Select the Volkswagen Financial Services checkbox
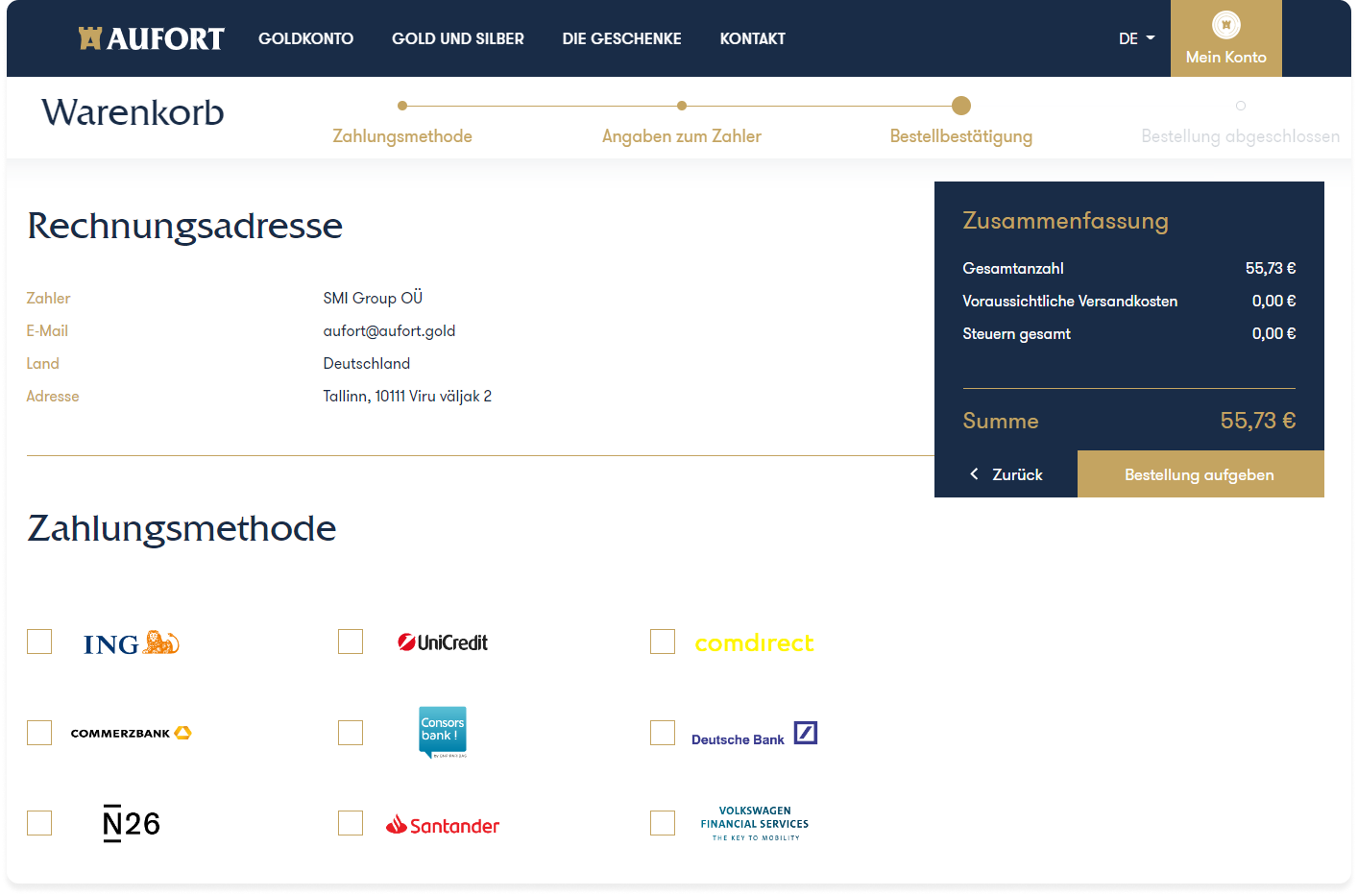This screenshot has width=1358, height=896. [663, 823]
